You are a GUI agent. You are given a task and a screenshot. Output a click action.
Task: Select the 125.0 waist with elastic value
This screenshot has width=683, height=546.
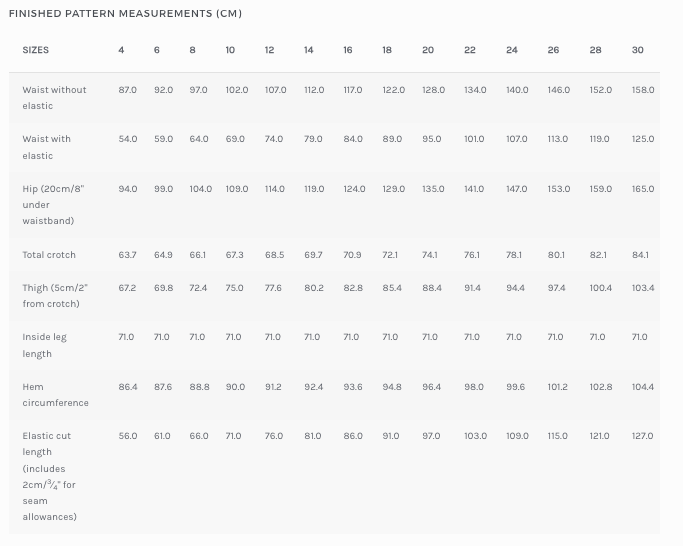(643, 139)
